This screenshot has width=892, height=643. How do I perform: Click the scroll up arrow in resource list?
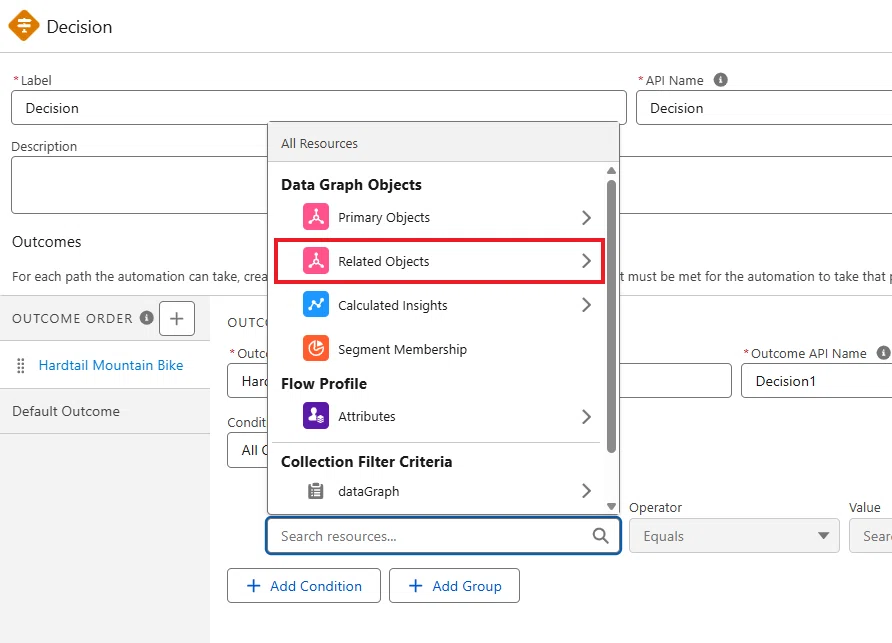(611, 171)
